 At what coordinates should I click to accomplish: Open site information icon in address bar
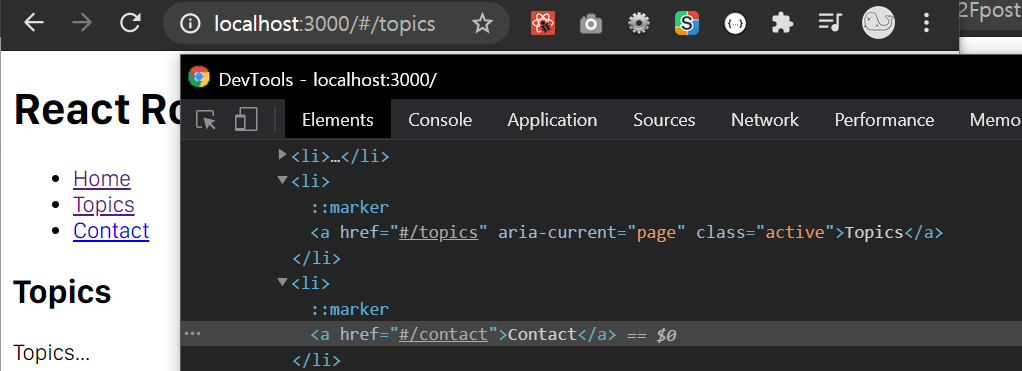pos(190,24)
